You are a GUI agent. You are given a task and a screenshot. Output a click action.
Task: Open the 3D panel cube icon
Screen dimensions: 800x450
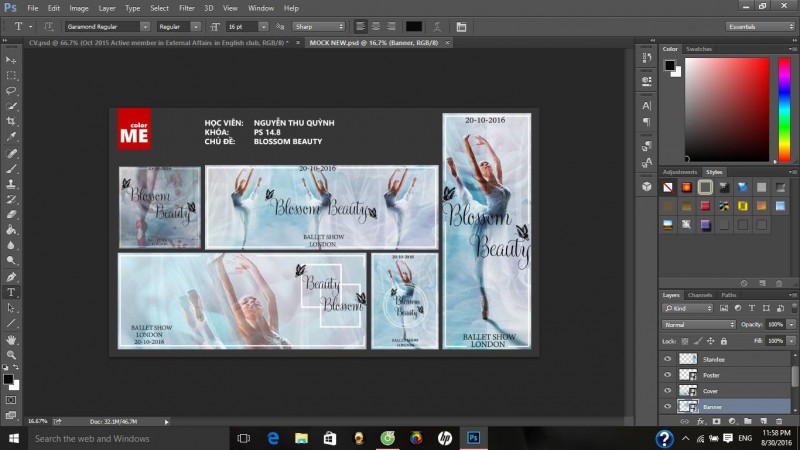click(646, 187)
